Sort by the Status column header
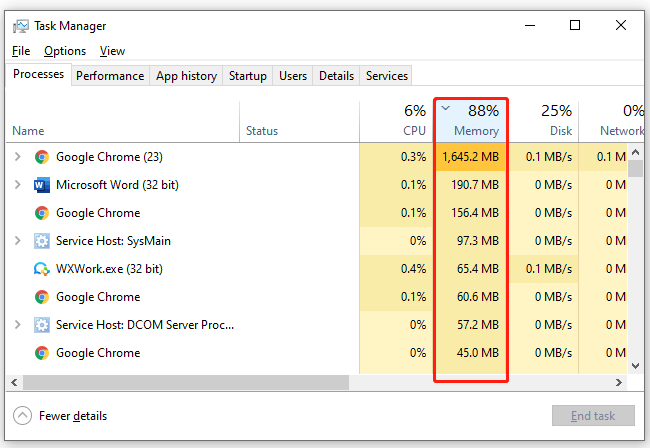 [x=299, y=121]
